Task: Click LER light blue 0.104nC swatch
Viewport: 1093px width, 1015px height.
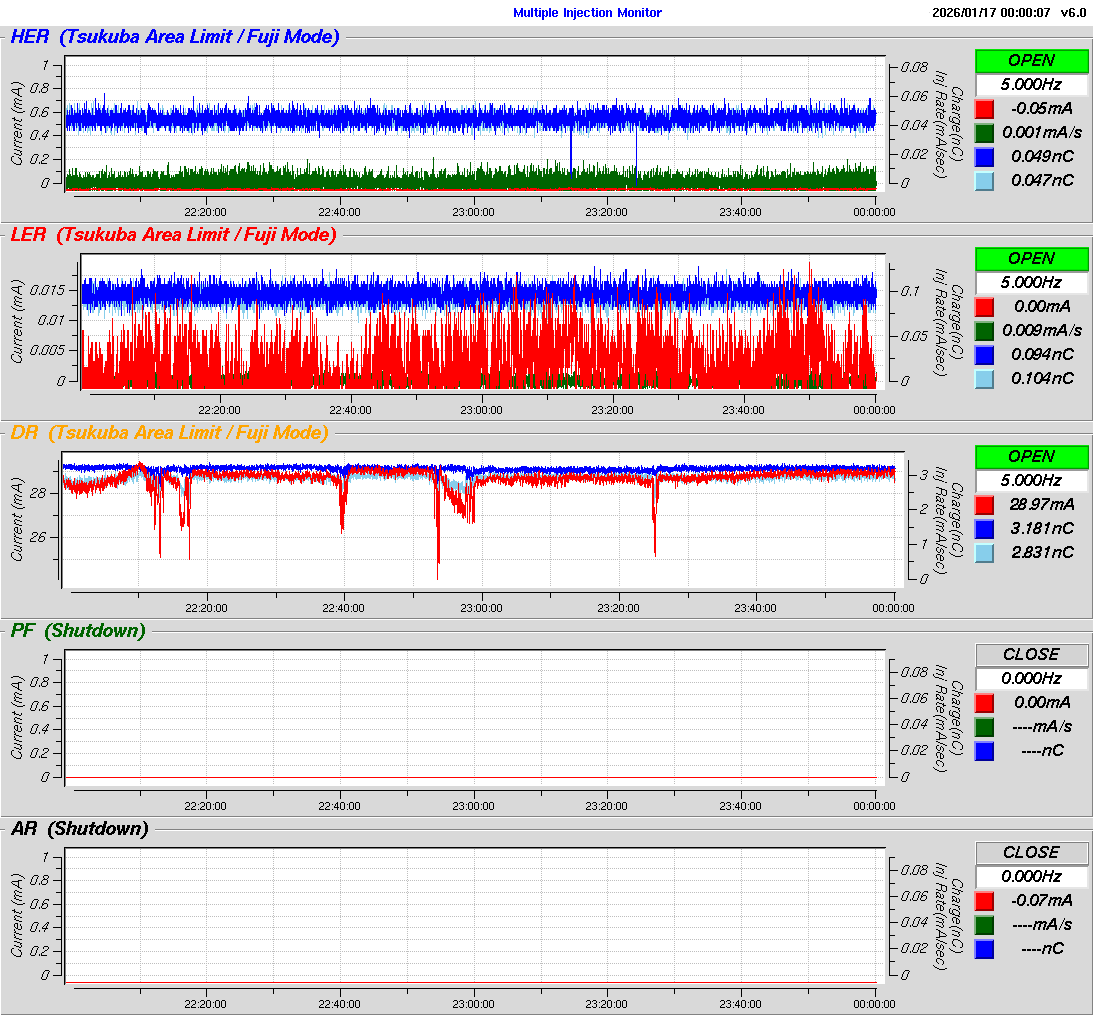Action: [x=985, y=378]
